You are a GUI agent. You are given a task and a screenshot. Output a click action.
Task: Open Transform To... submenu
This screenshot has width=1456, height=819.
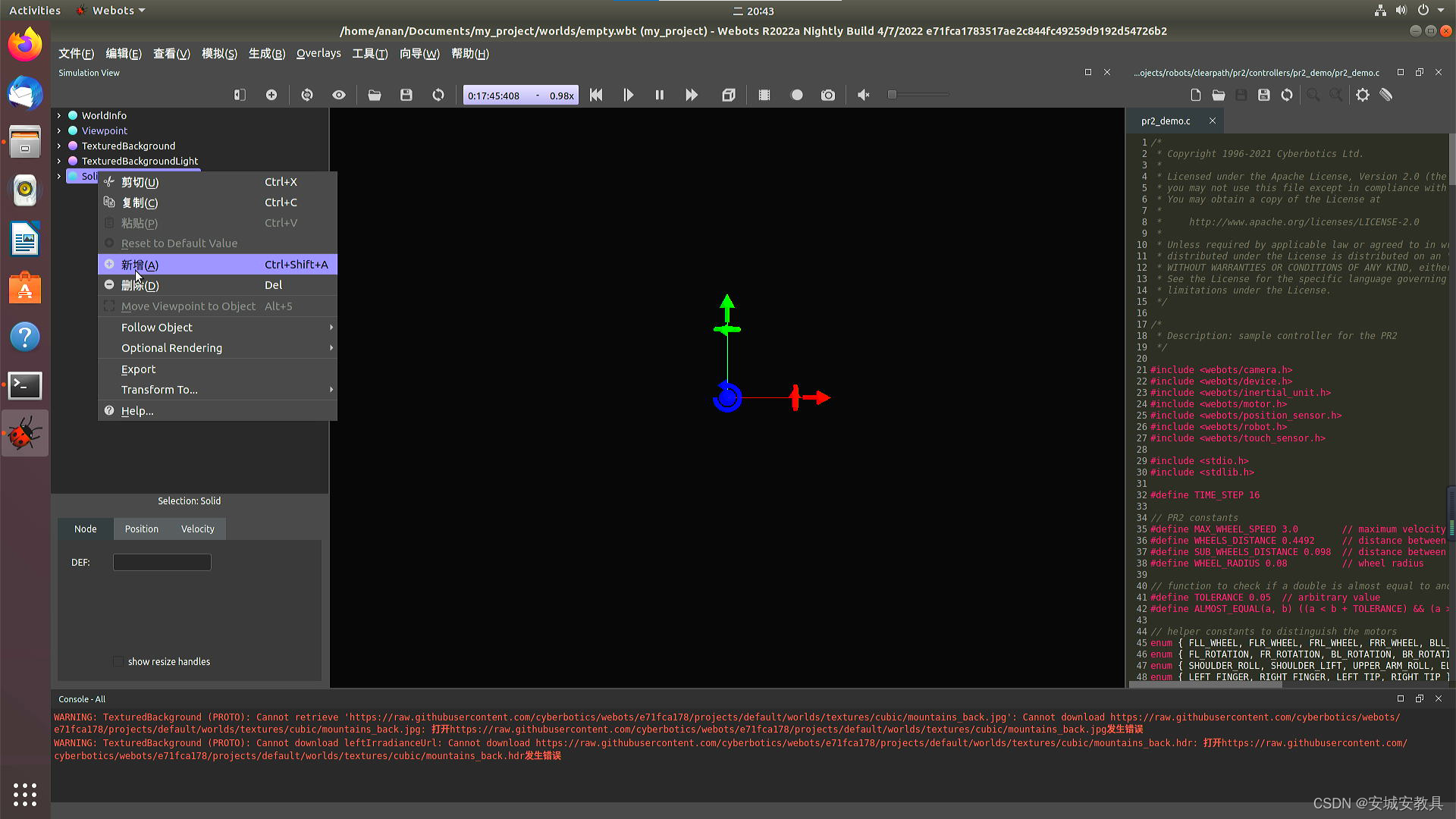point(218,389)
